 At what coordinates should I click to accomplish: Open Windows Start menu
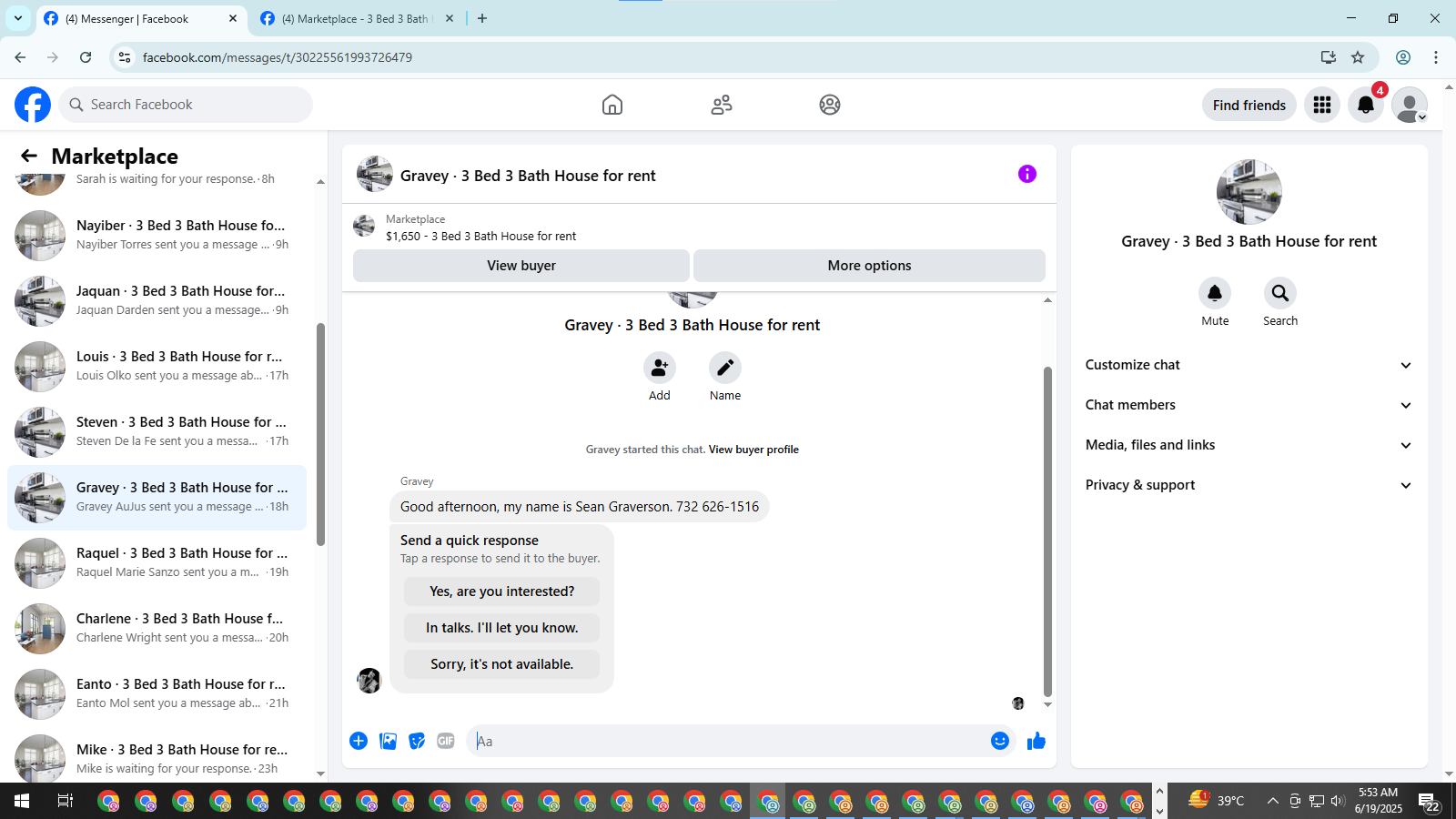click(x=22, y=801)
